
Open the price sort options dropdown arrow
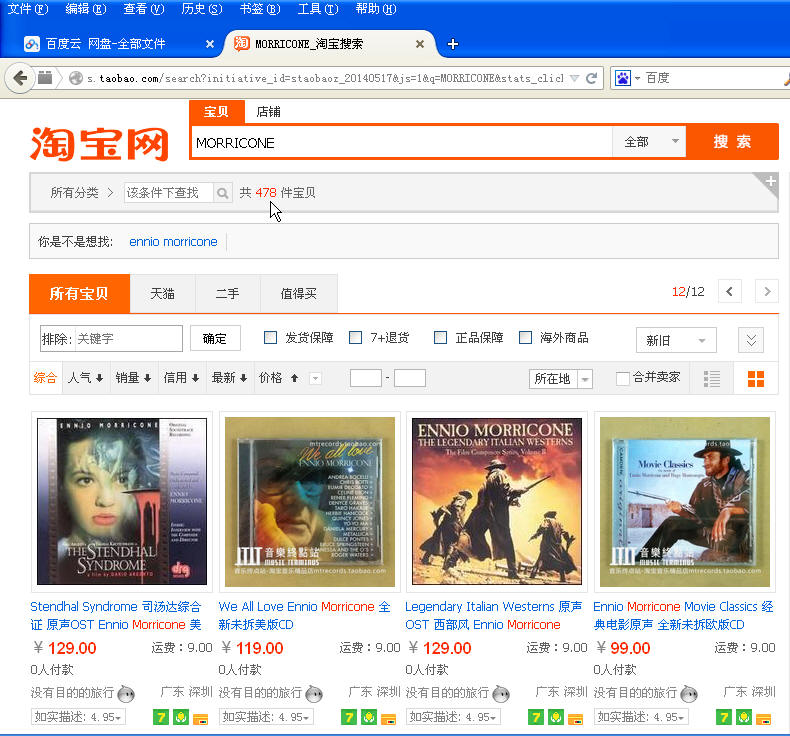(x=315, y=378)
